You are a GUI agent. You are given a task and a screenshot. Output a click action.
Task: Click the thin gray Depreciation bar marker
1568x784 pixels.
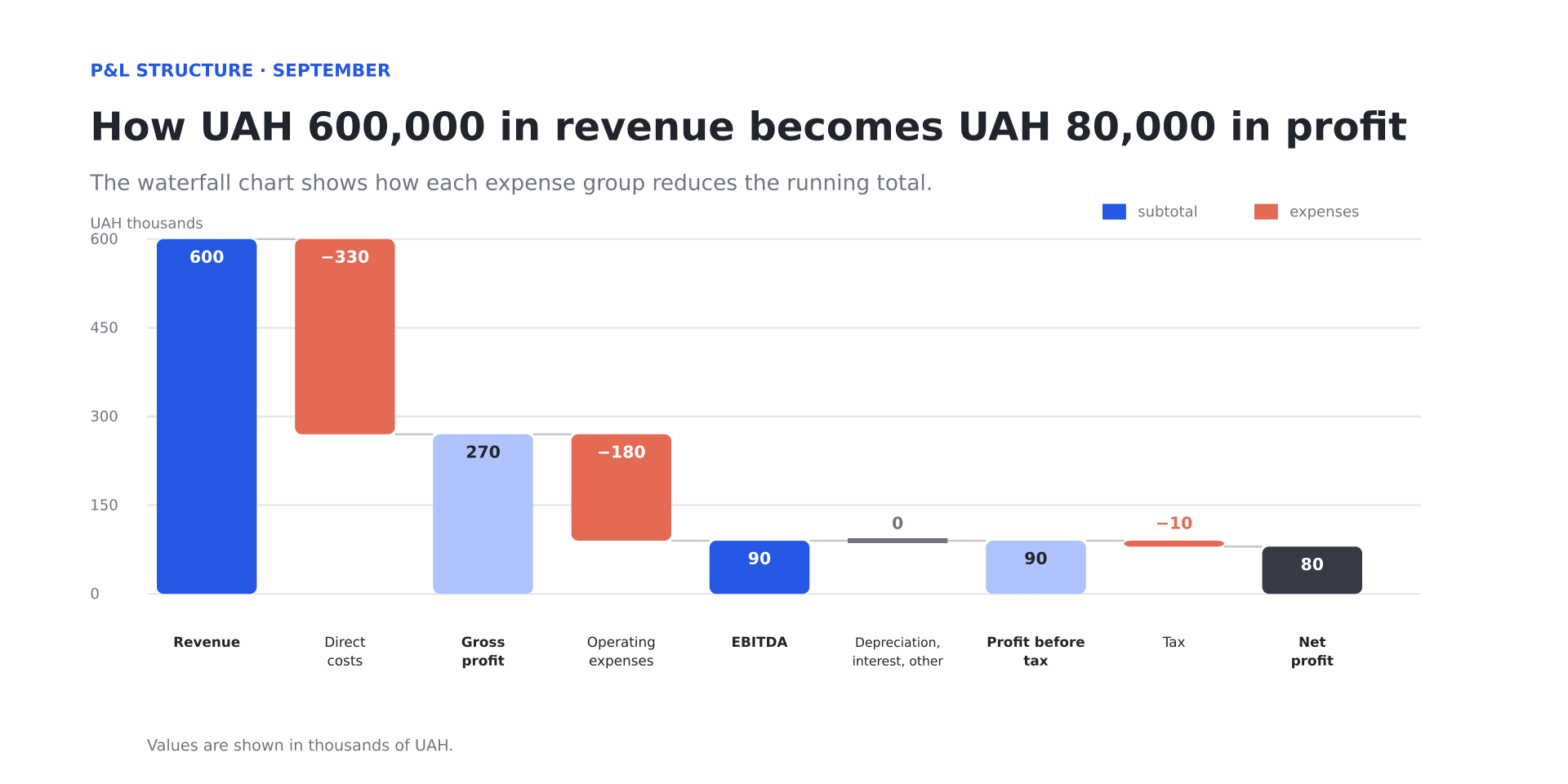(x=898, y=541)
